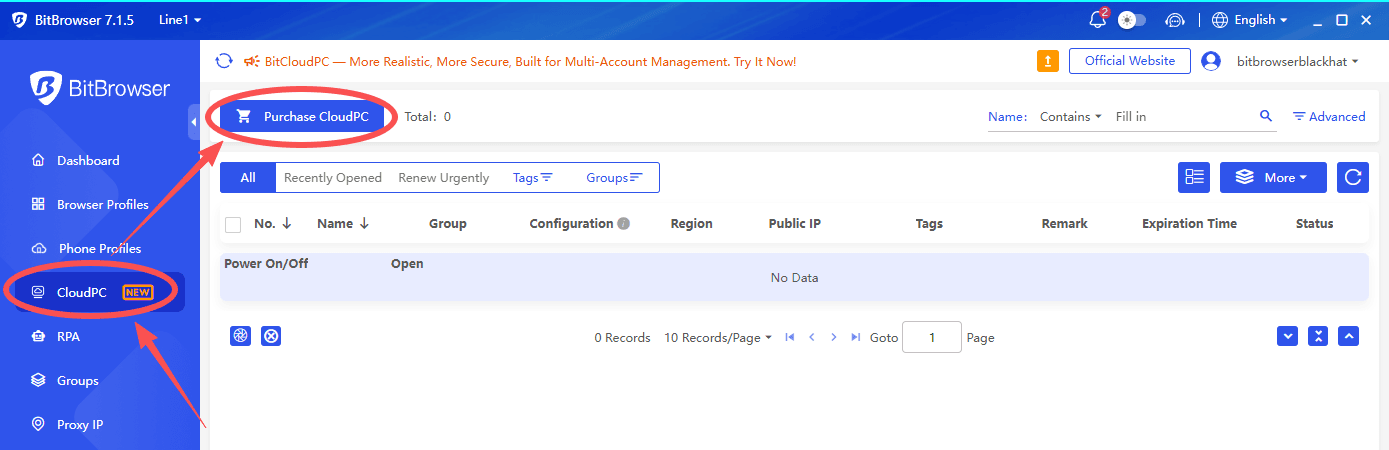Focus the Goto page number field

point(932,337)
